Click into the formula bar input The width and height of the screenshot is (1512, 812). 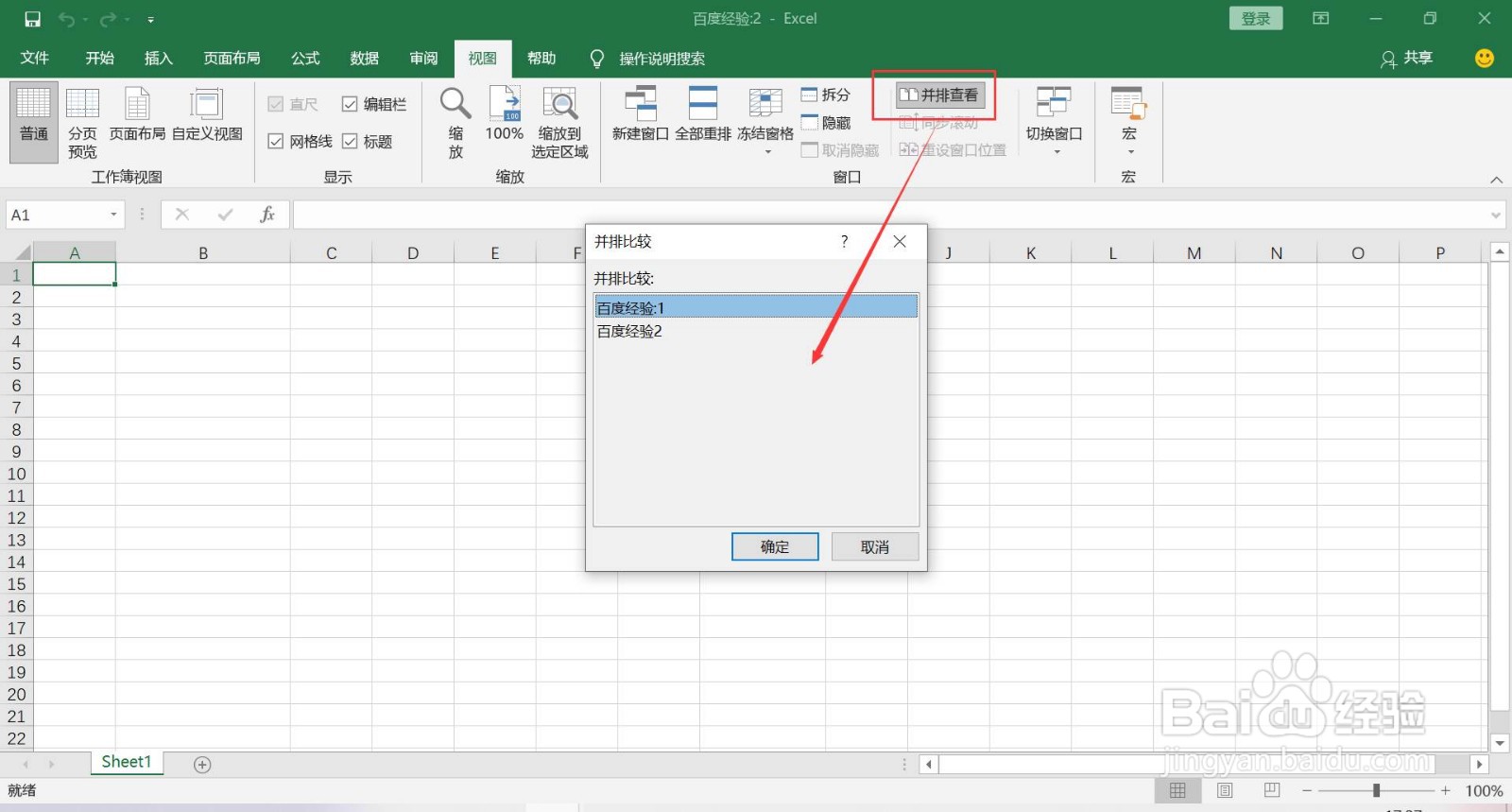[x=888, y=215]
